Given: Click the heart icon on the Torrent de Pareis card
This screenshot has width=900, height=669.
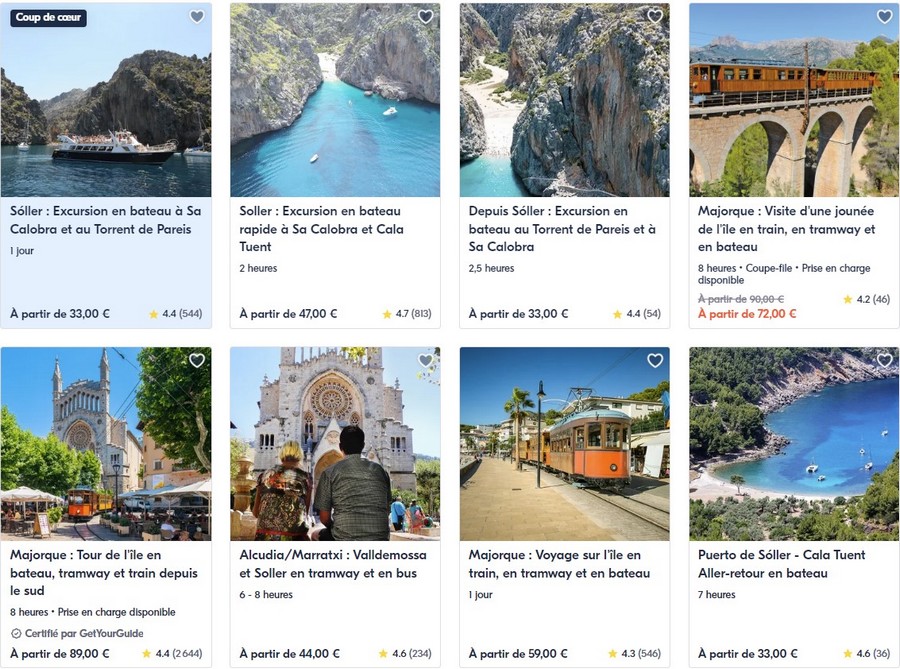Looking at the screenshot, I should [x=655, y=17].
